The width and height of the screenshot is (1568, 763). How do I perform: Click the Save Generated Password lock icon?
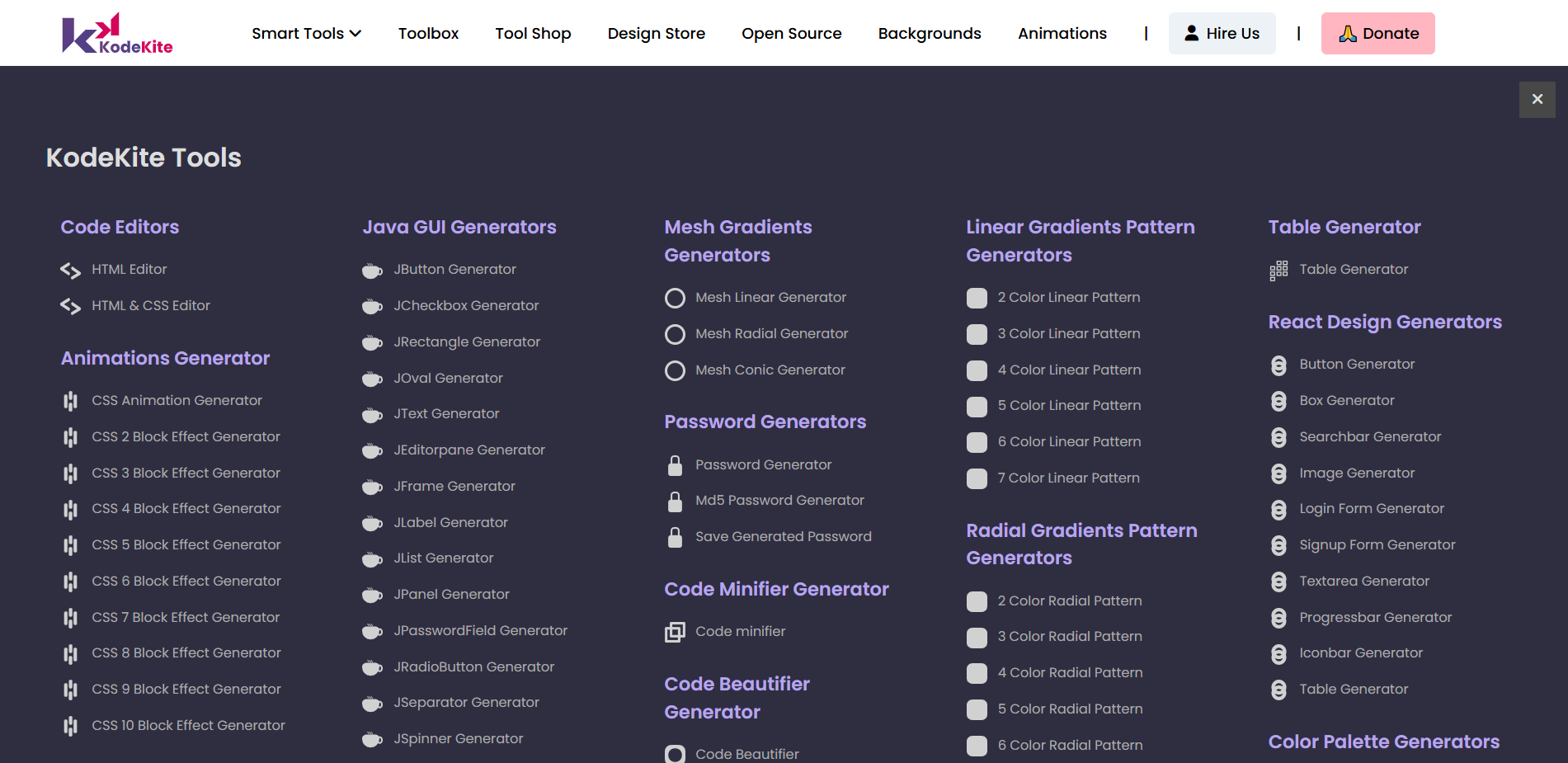(x=675, y=537)
